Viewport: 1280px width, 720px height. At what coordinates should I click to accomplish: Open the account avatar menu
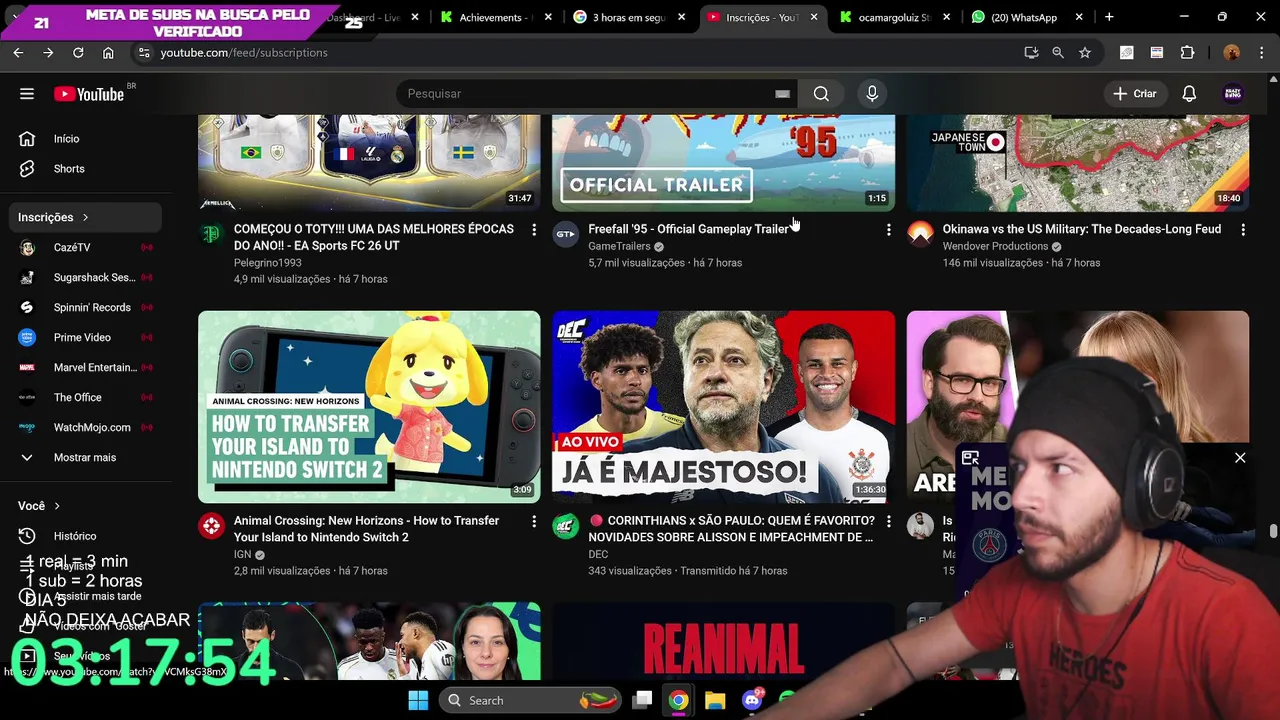tap(1233, 94)
